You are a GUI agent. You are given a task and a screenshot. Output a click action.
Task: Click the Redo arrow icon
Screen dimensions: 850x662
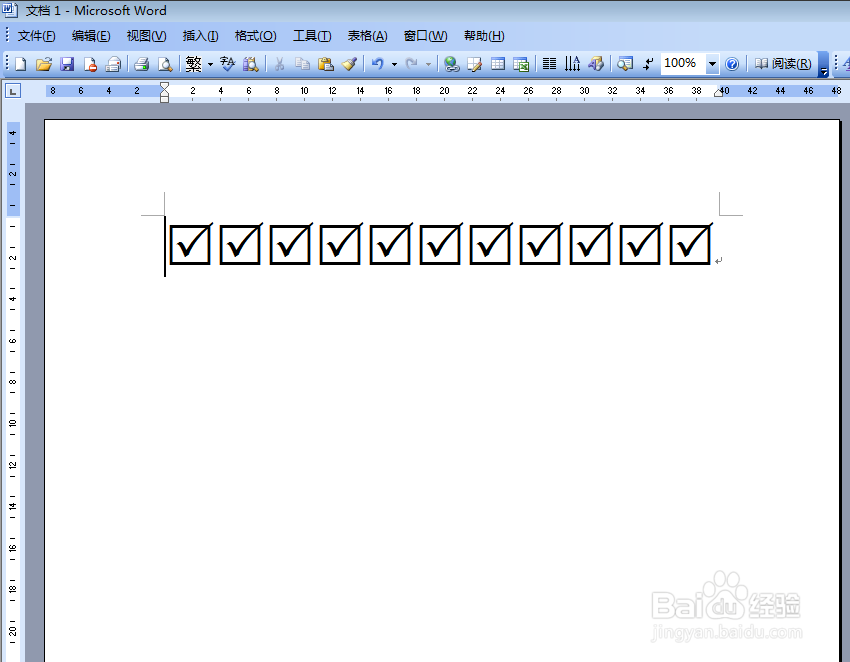point(412,64)
